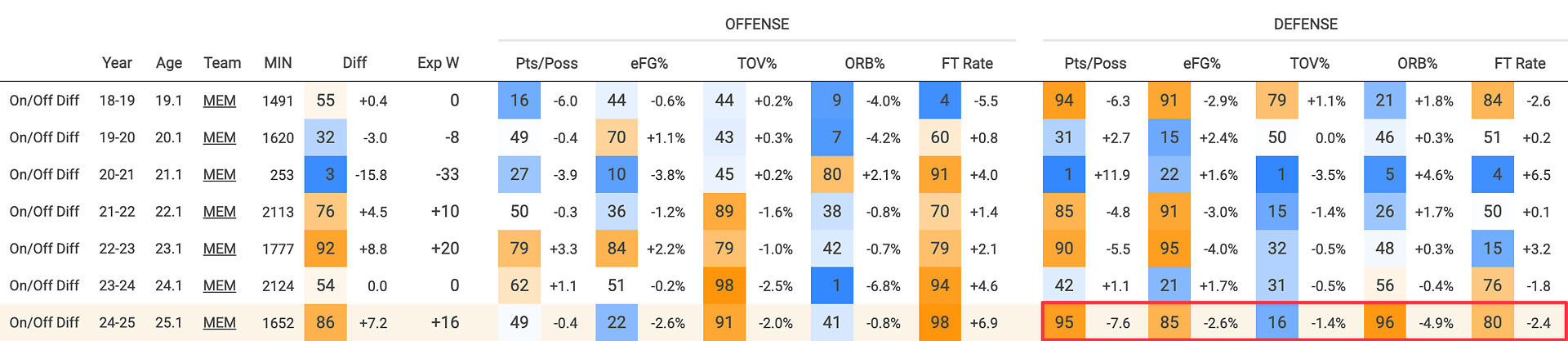Click the blue 16 offense Pts/Poss cell for 18-19

click(x=519, y=101)
